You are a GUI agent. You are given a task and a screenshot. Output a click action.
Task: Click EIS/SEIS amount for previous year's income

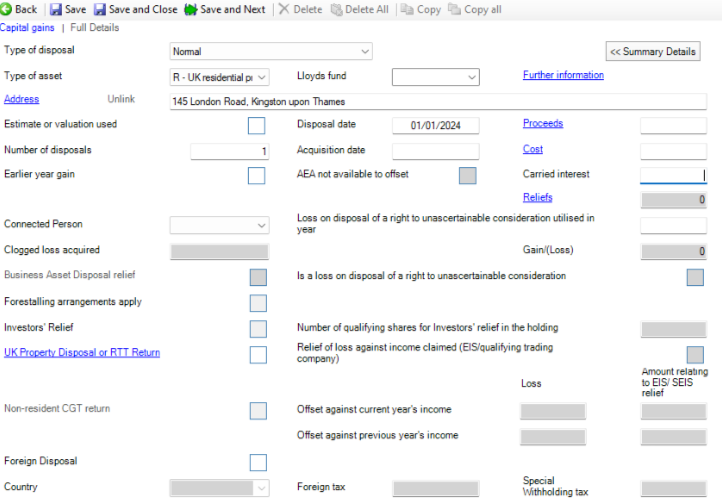(x=673, y=437)
